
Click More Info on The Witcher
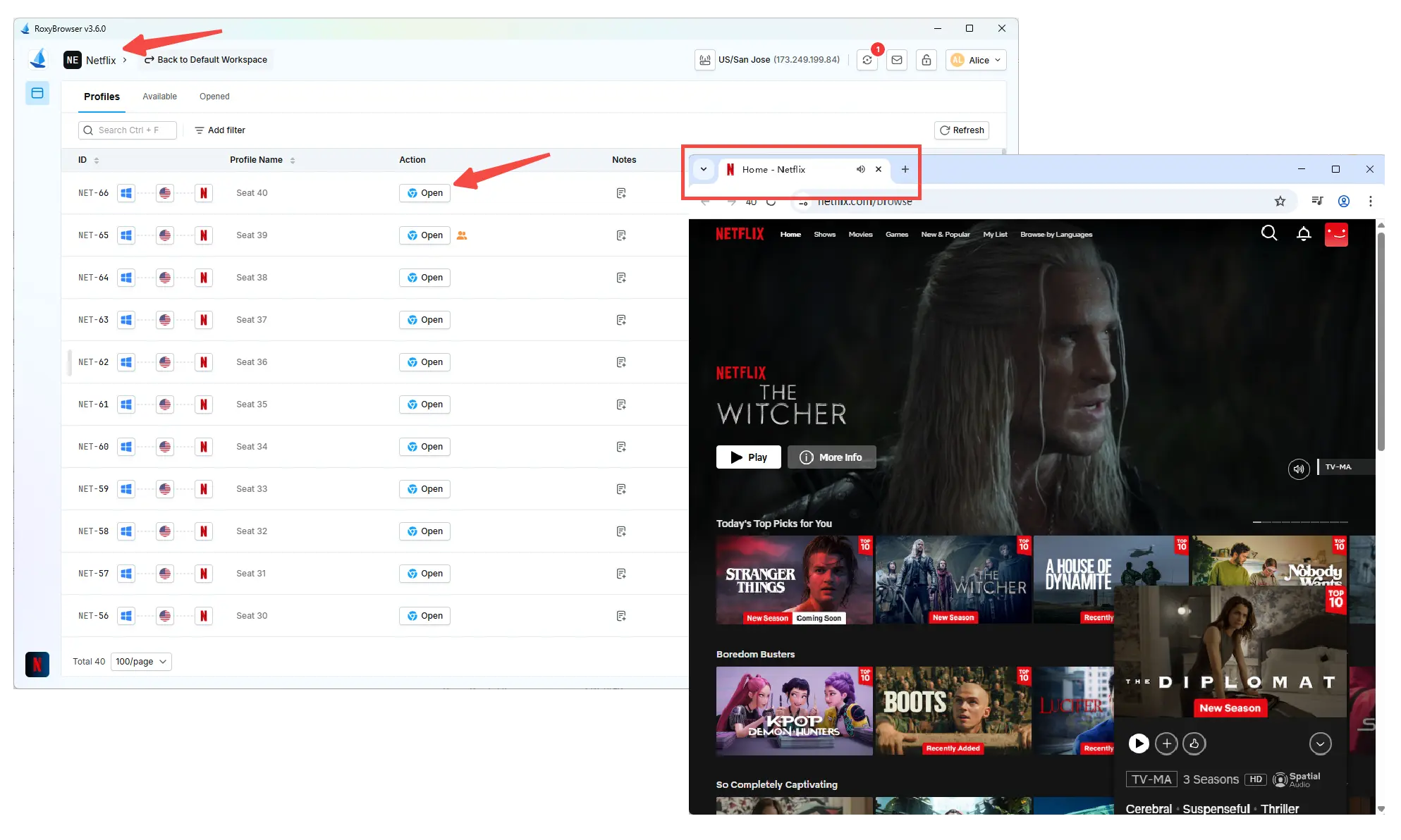[831, 457]
